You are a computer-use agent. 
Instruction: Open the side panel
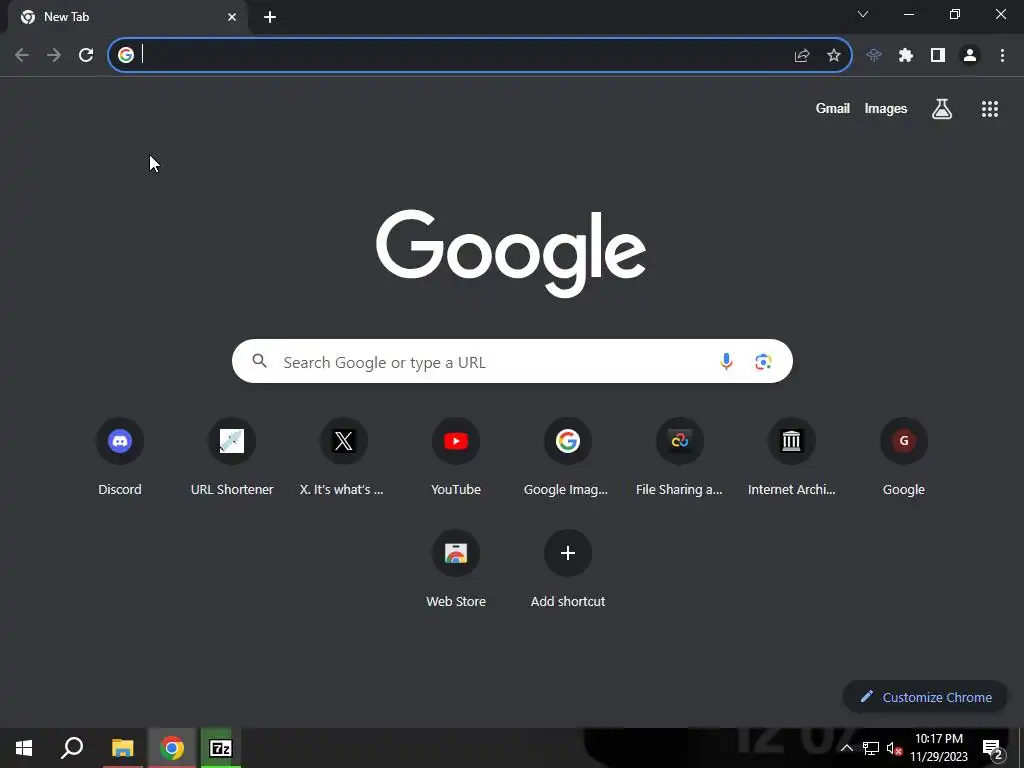point(938,56)
